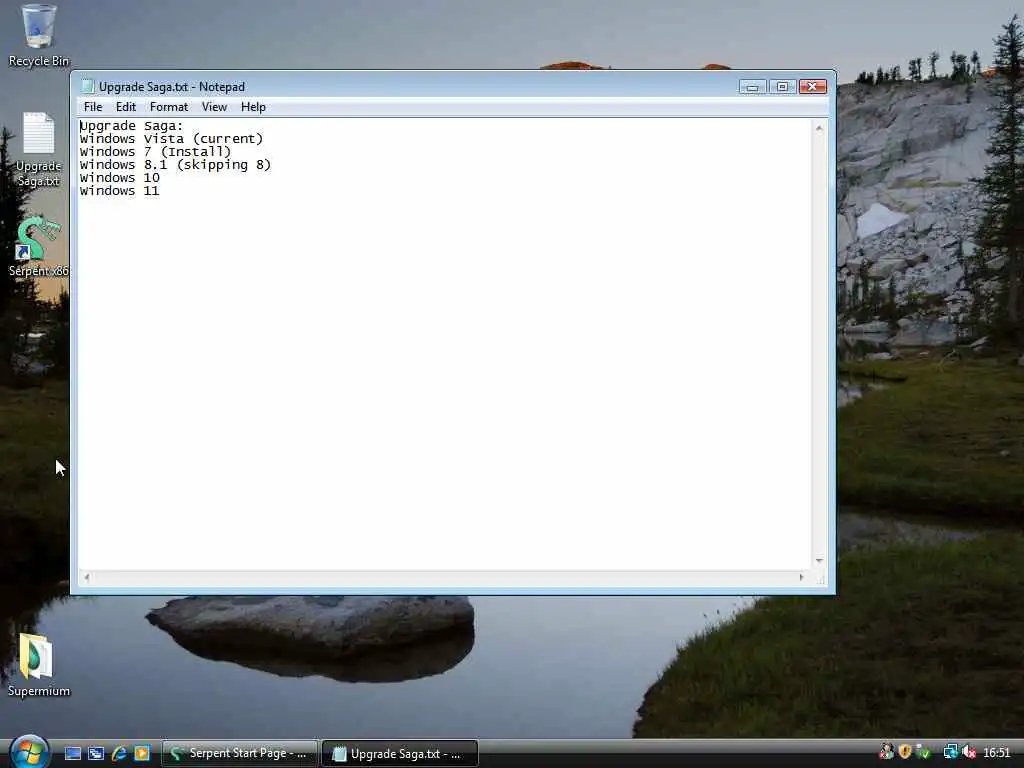The width and height of the screenshot is (1024, 768).
Task: Click the 'Windows 10' line
Action: tap(120, 178)
